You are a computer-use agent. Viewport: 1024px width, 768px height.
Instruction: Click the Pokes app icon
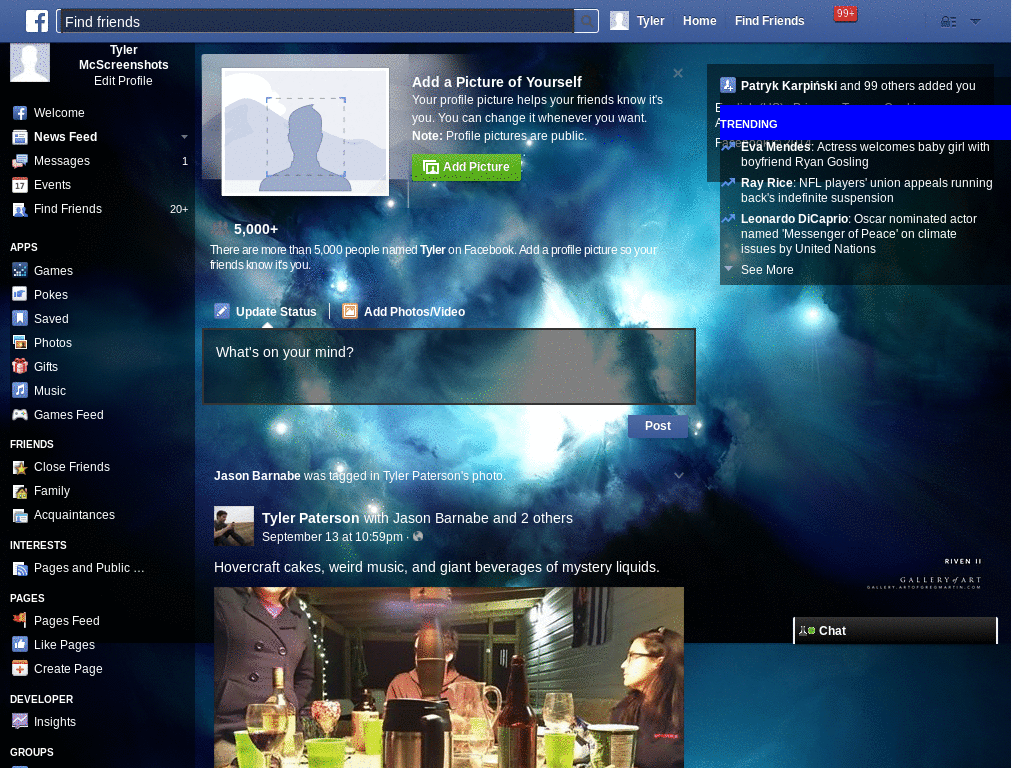20,294
